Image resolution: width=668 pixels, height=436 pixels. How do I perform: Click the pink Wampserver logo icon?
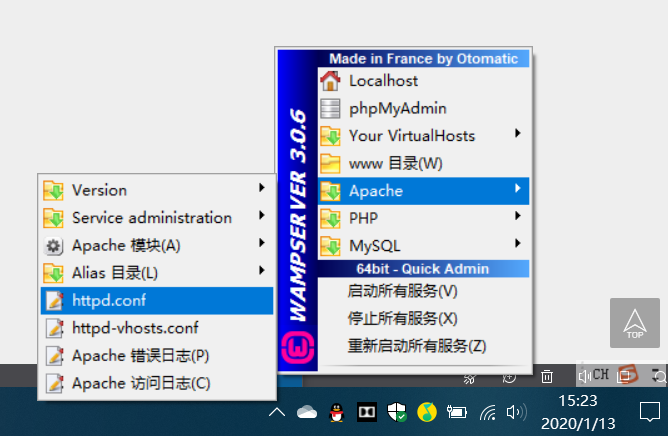298,348
